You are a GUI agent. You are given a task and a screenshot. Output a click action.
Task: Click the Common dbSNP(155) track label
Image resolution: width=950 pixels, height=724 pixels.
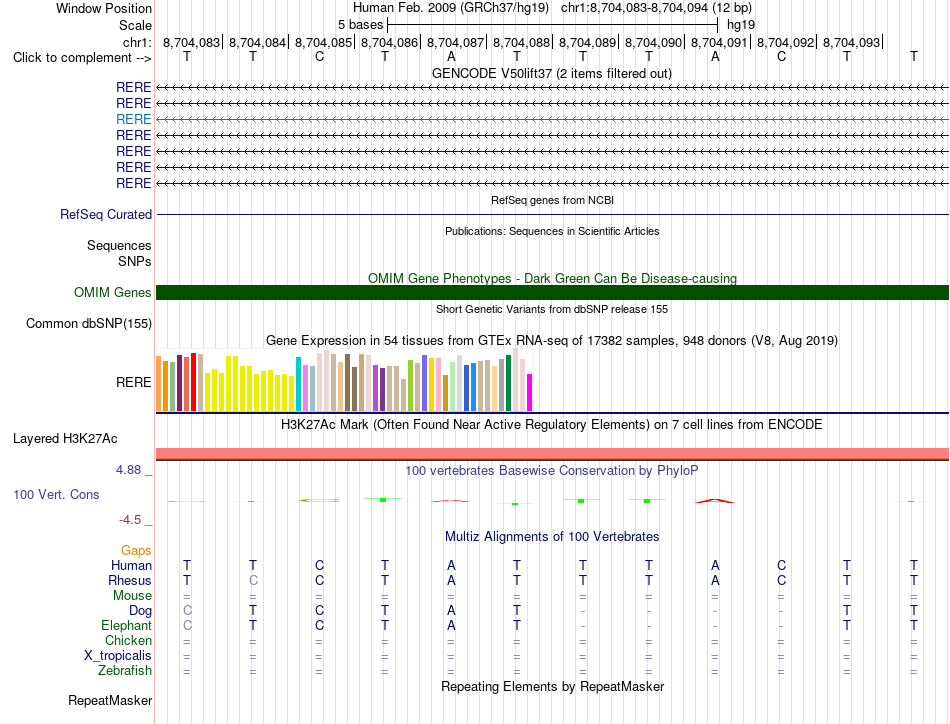pyautogui.click(x=89, y=324)
